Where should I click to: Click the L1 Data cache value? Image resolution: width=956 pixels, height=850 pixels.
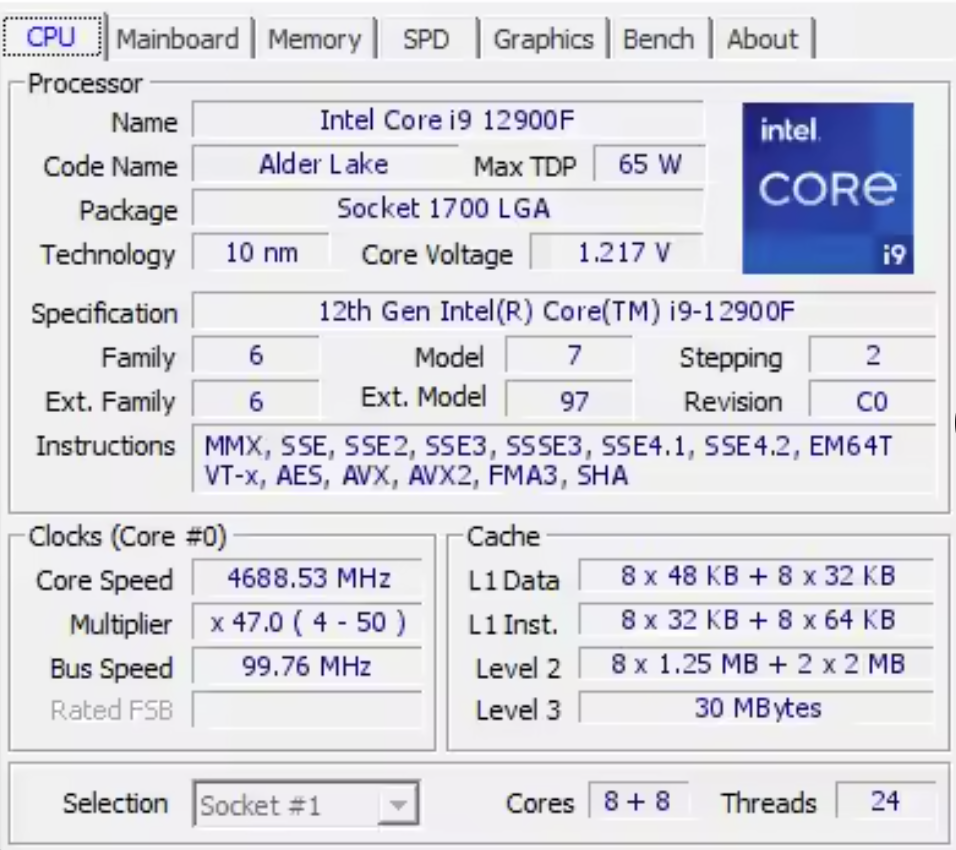pyautogui.click(x=757, y=576)
